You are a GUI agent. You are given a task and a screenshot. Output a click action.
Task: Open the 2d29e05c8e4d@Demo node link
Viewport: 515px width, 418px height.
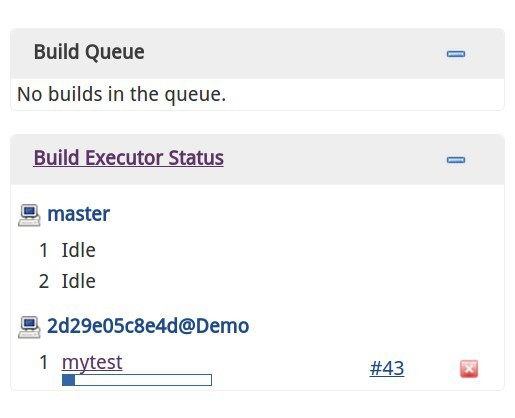[x=148, y=326]
